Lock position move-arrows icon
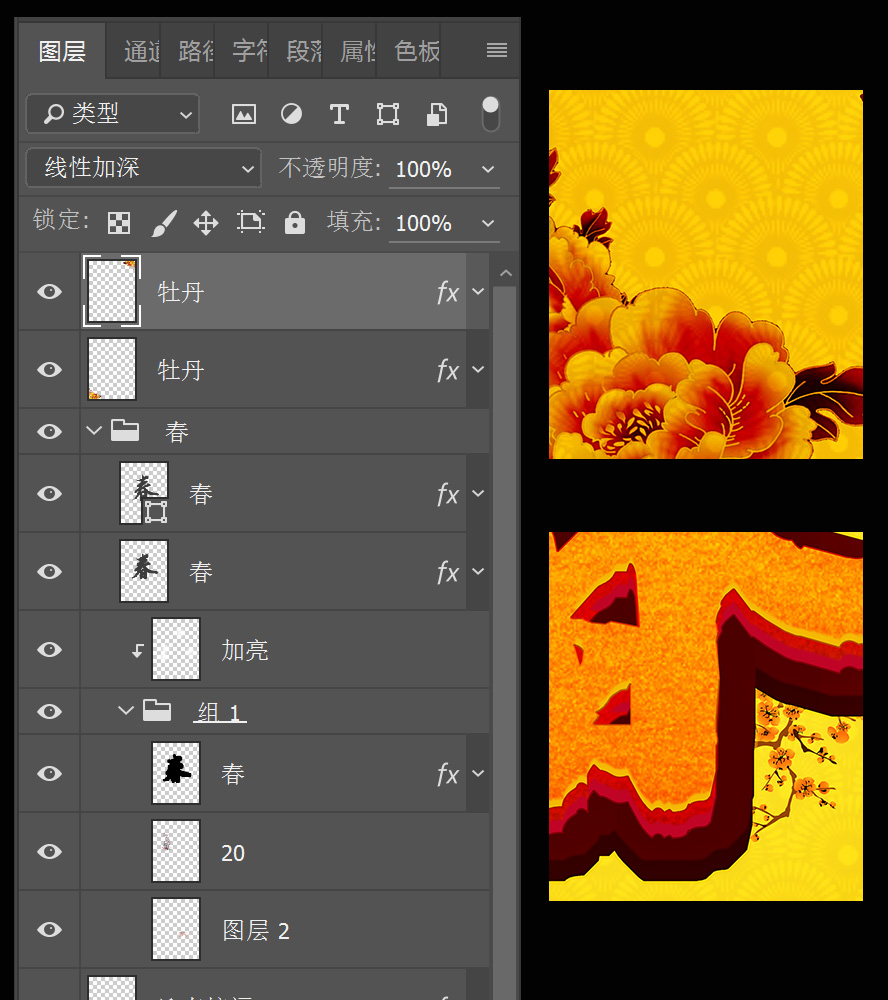Screen dimensions: 888x1000 (206, 223)
